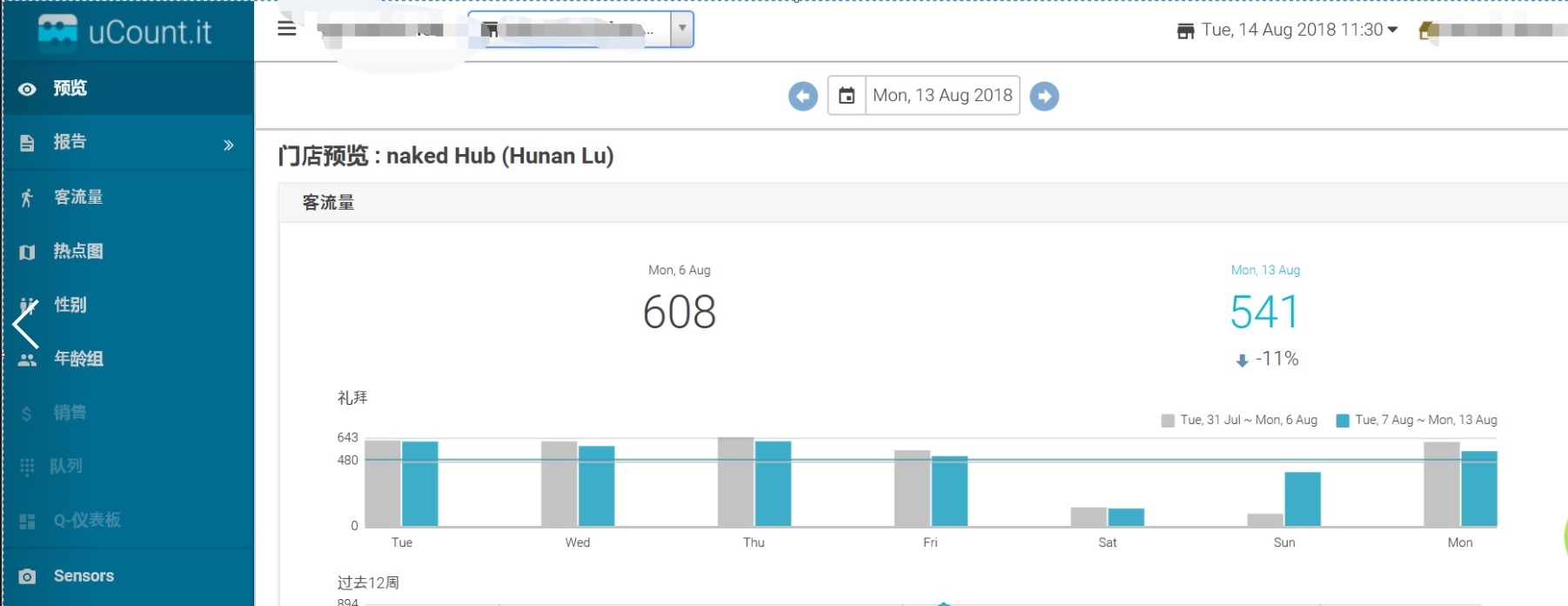Open 热点图 heatmap via its map icon
The width and height of the screenshot is (1568, 606).
pyautogui.click(x=27, y=252)
